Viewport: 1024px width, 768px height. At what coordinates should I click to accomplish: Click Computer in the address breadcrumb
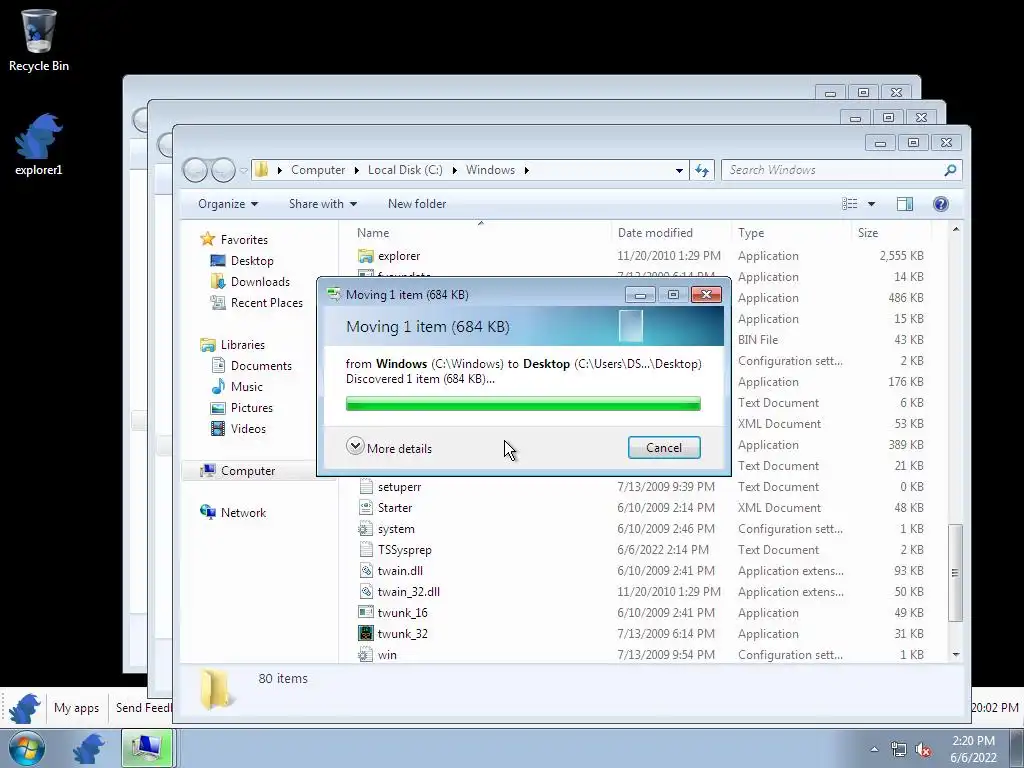point(317,170)
